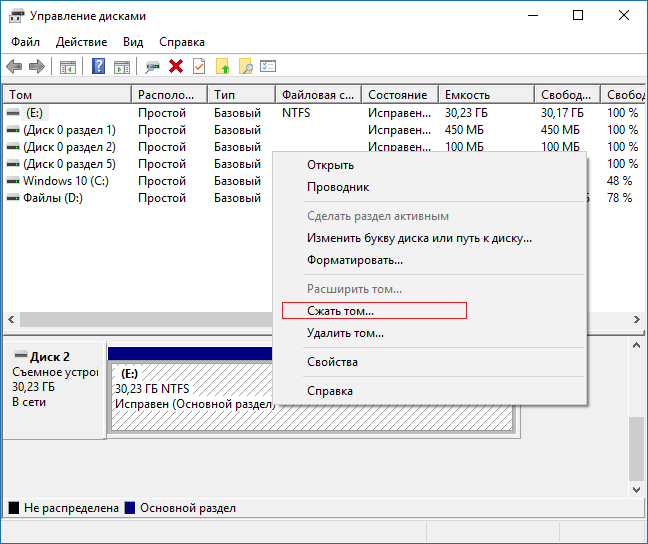Click the horizontal scrollbar left arrow
Image resolution: width=648 pixels, height=544 pixels.
11,319
